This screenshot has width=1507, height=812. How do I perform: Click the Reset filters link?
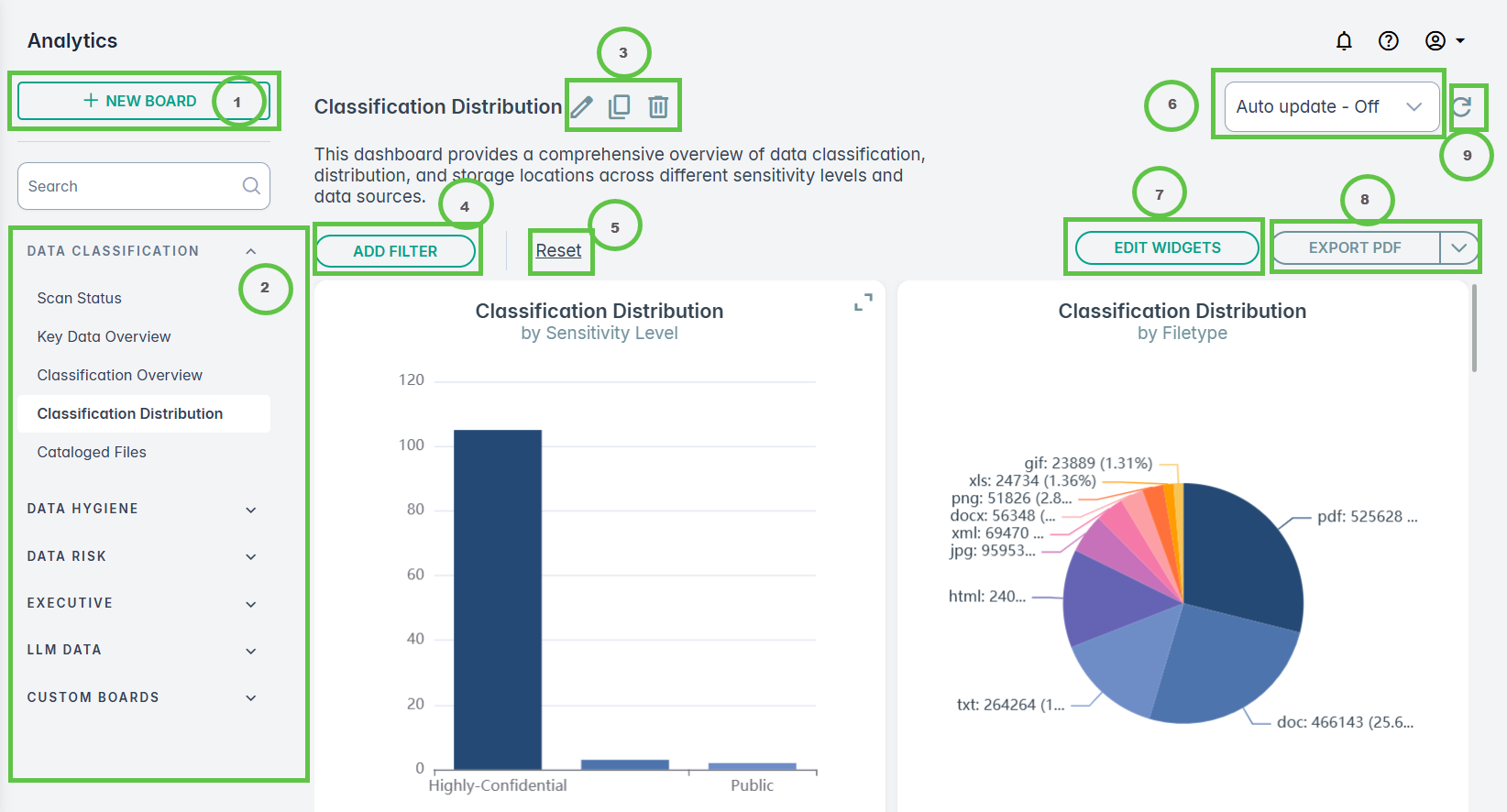[558, 250]
